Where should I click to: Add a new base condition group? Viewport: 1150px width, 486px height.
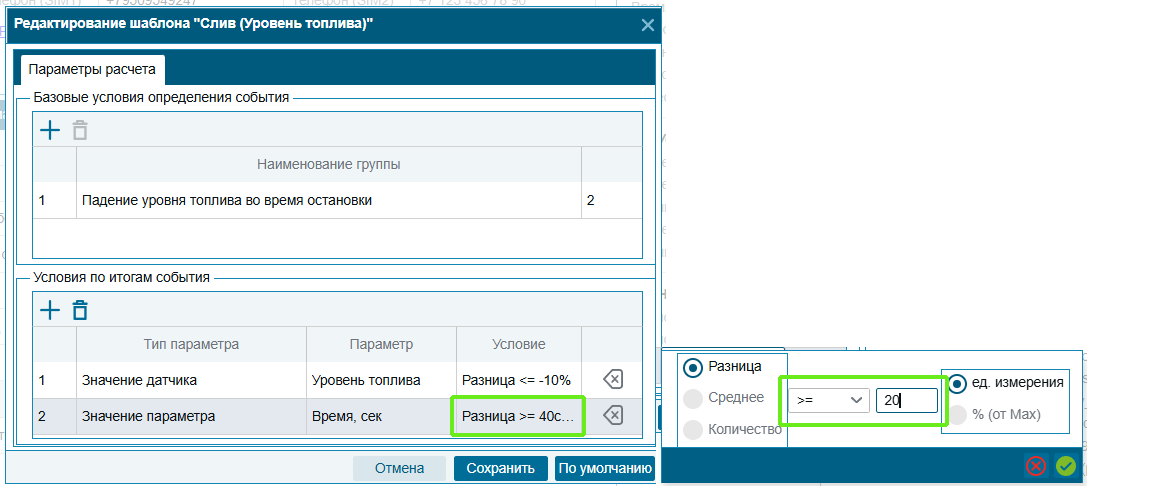pyautogui.click(x=49, y=130)
